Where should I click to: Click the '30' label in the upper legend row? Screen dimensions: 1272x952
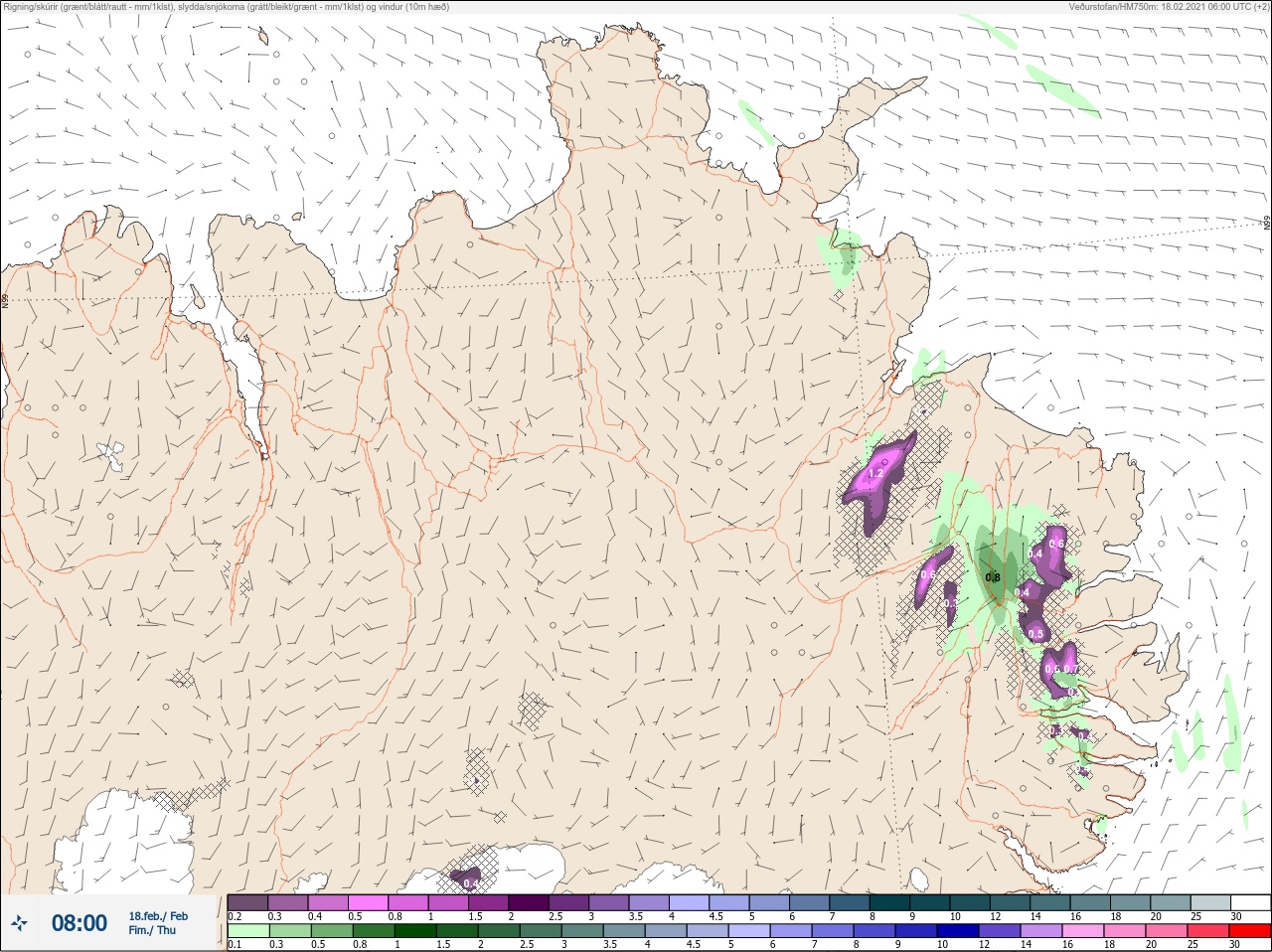tap(1236, 916)
